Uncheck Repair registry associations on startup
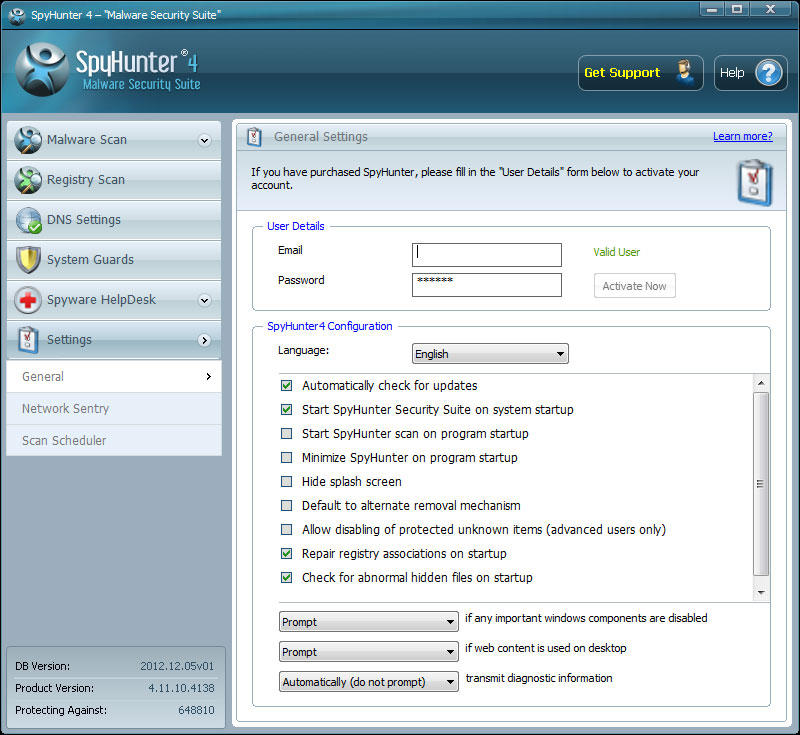Image resolution: width=800 pixels, height=735 pixels. click(287, 553)
